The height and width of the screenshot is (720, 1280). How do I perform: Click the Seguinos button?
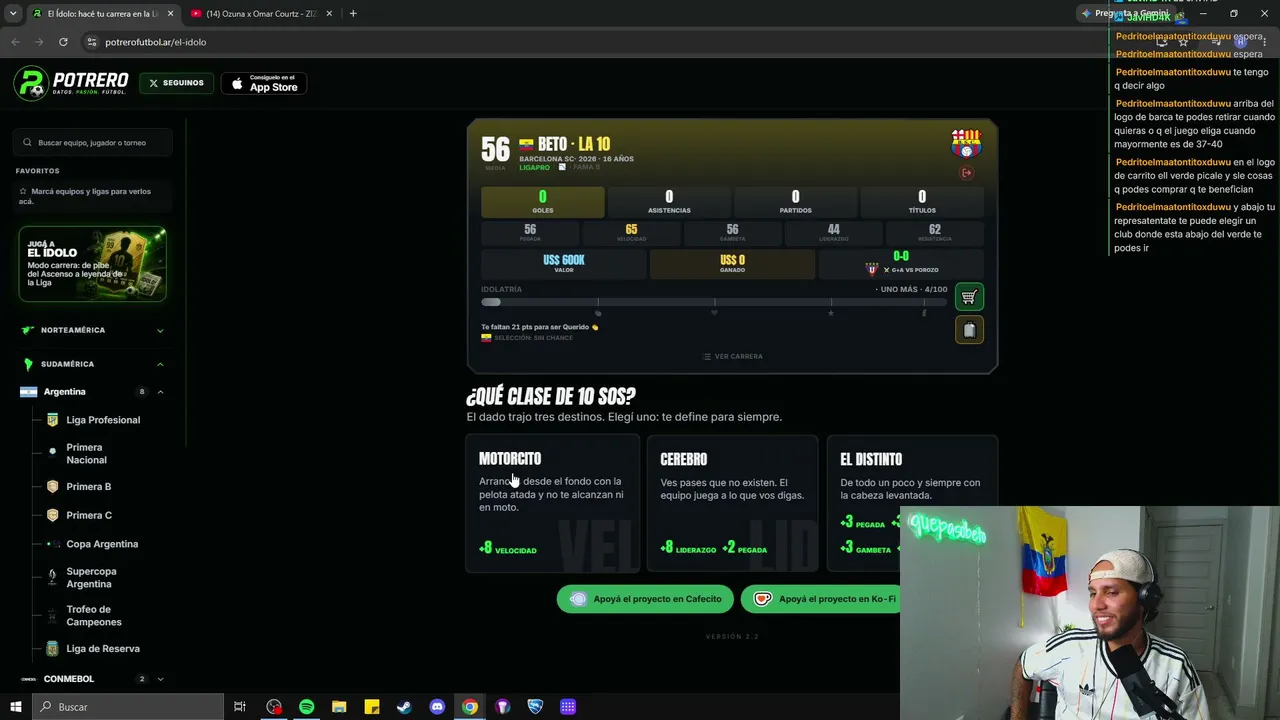pyautogui.click(x=176, y=83)
